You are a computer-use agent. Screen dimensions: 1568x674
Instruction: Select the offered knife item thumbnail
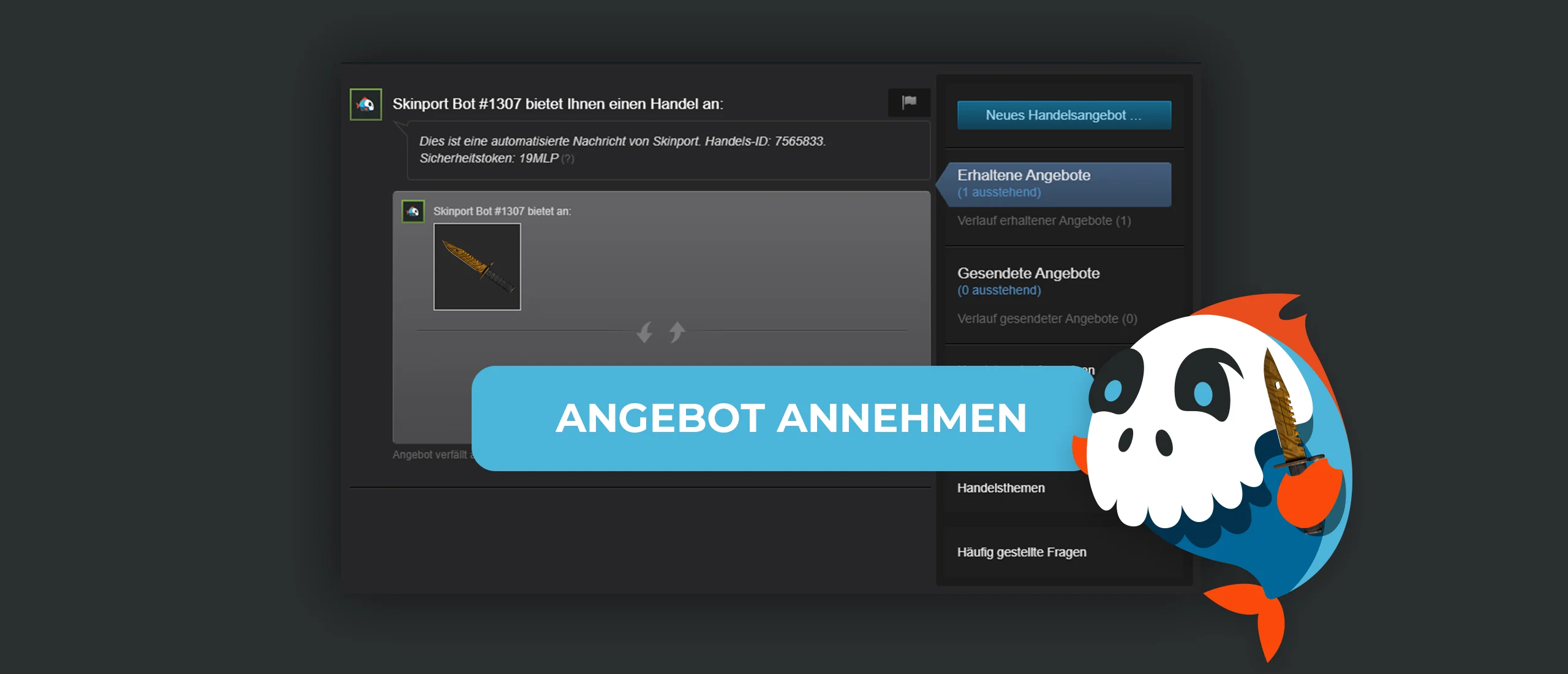[x=477, y=267]
